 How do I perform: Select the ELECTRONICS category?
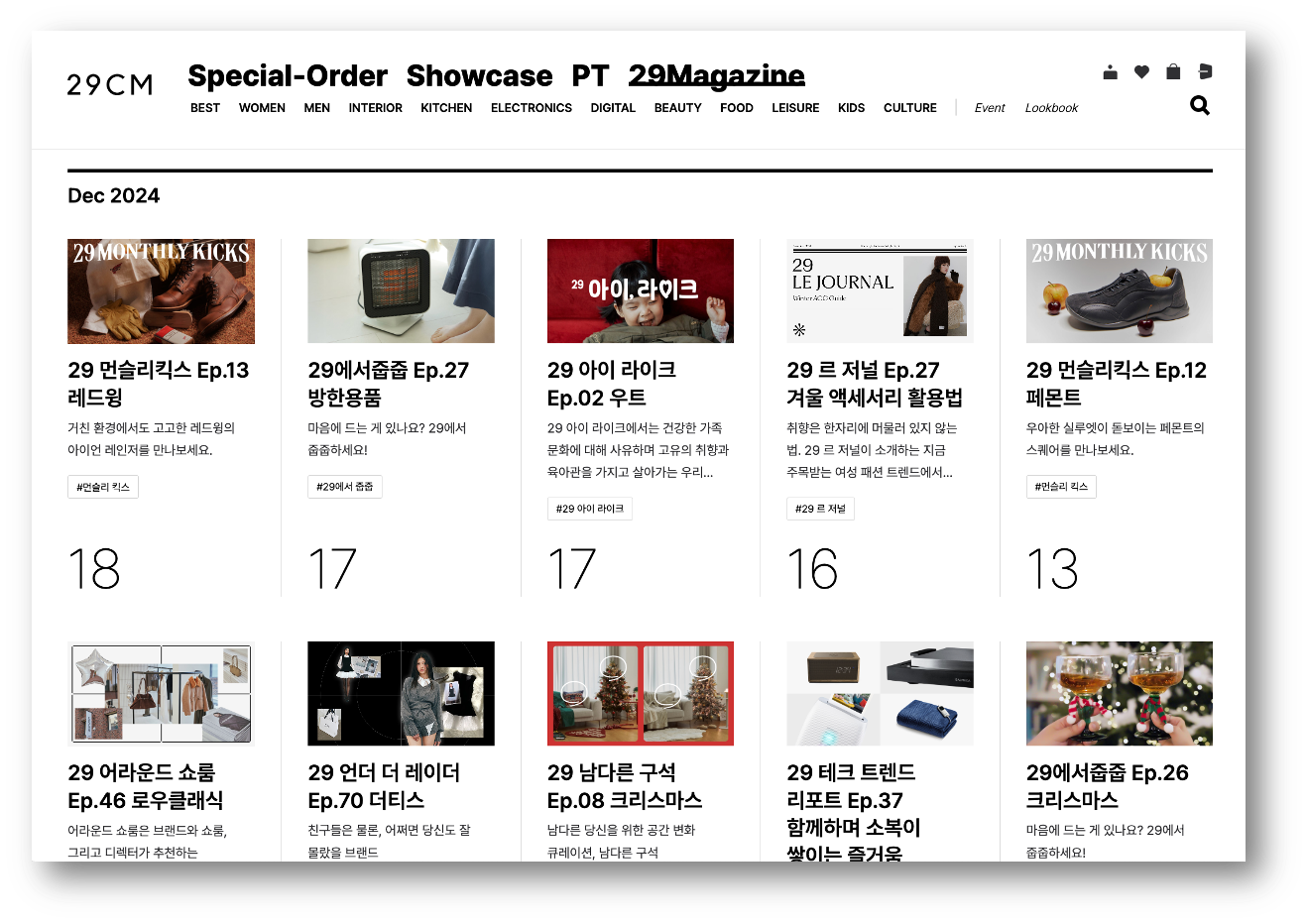pos(532,108)
